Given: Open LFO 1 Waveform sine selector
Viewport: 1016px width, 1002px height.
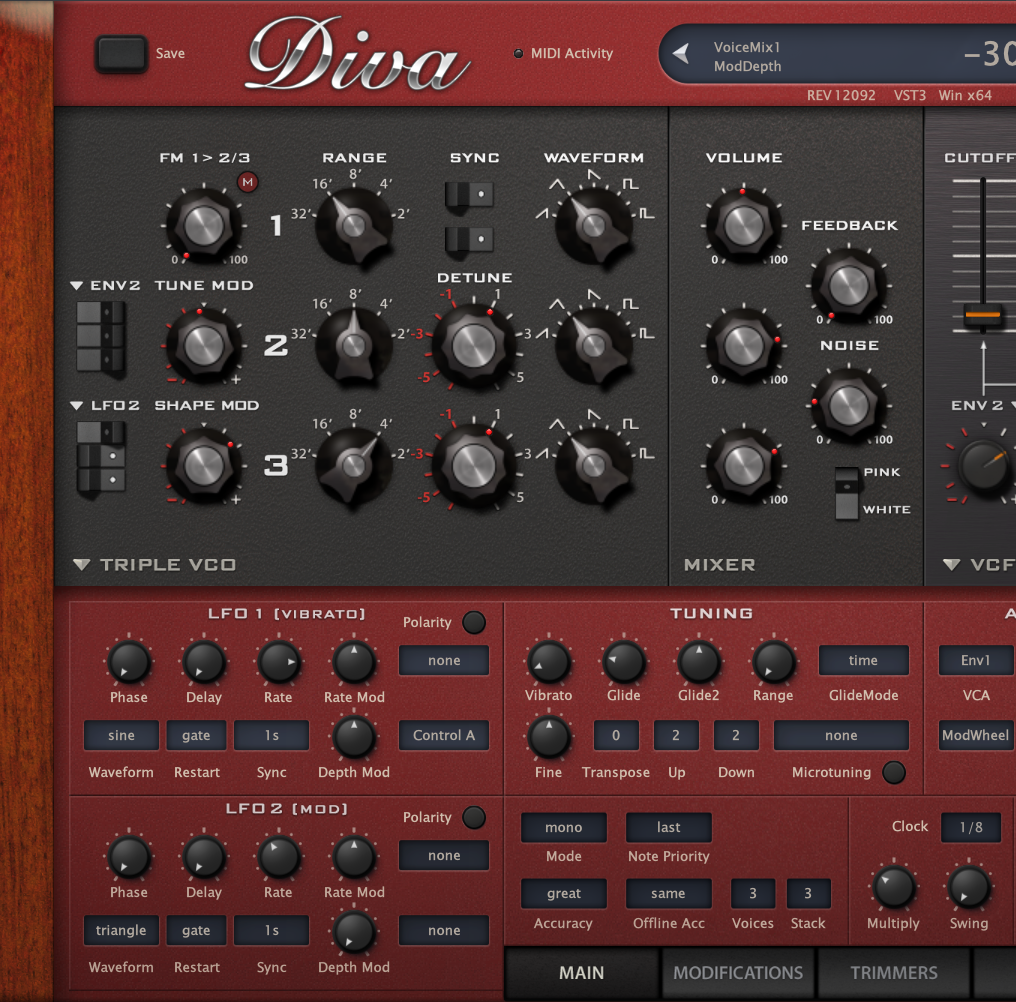Looking at the screenshot, I should 121,735.
